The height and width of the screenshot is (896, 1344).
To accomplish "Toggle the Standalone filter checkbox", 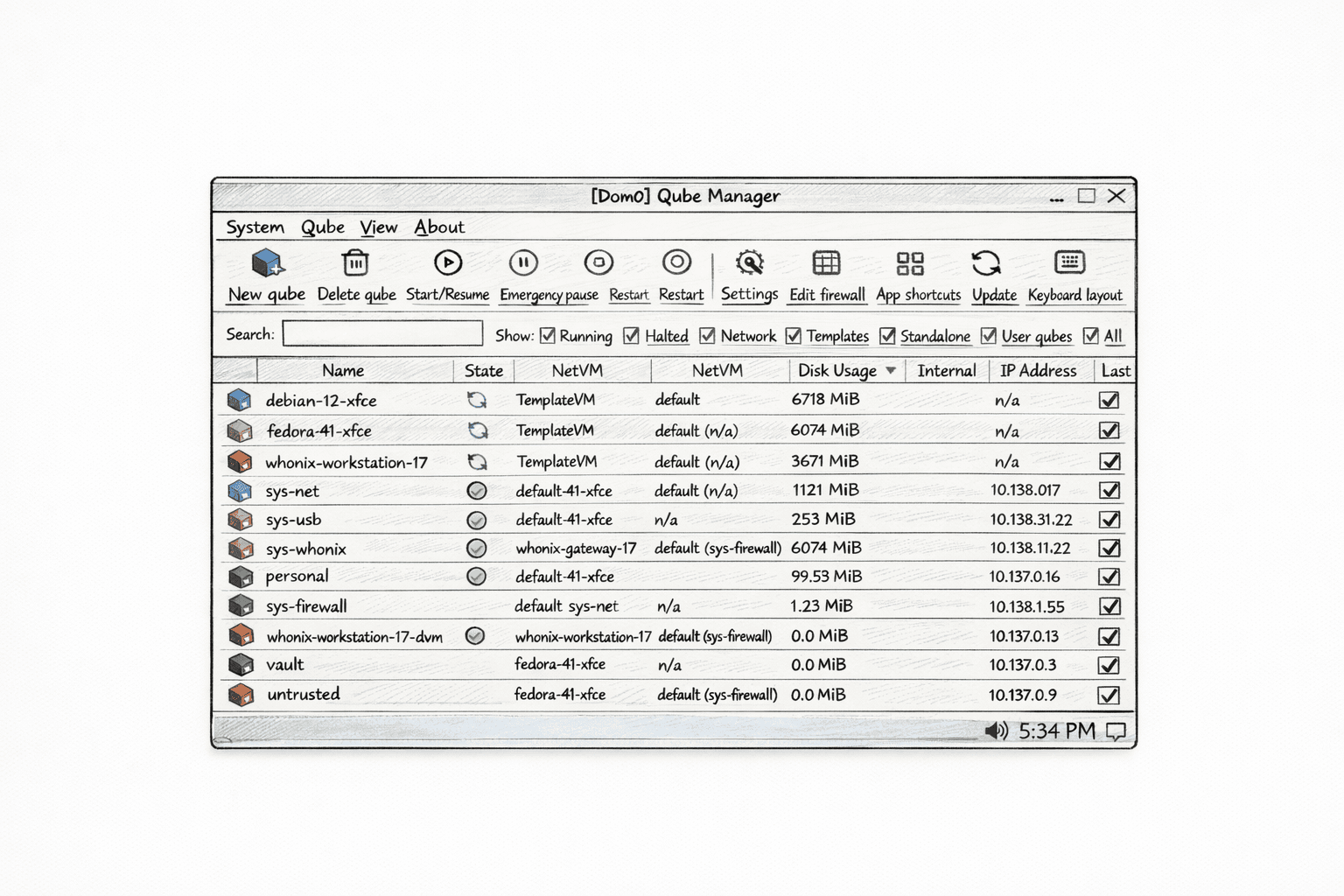I will [x=887, y=335].
